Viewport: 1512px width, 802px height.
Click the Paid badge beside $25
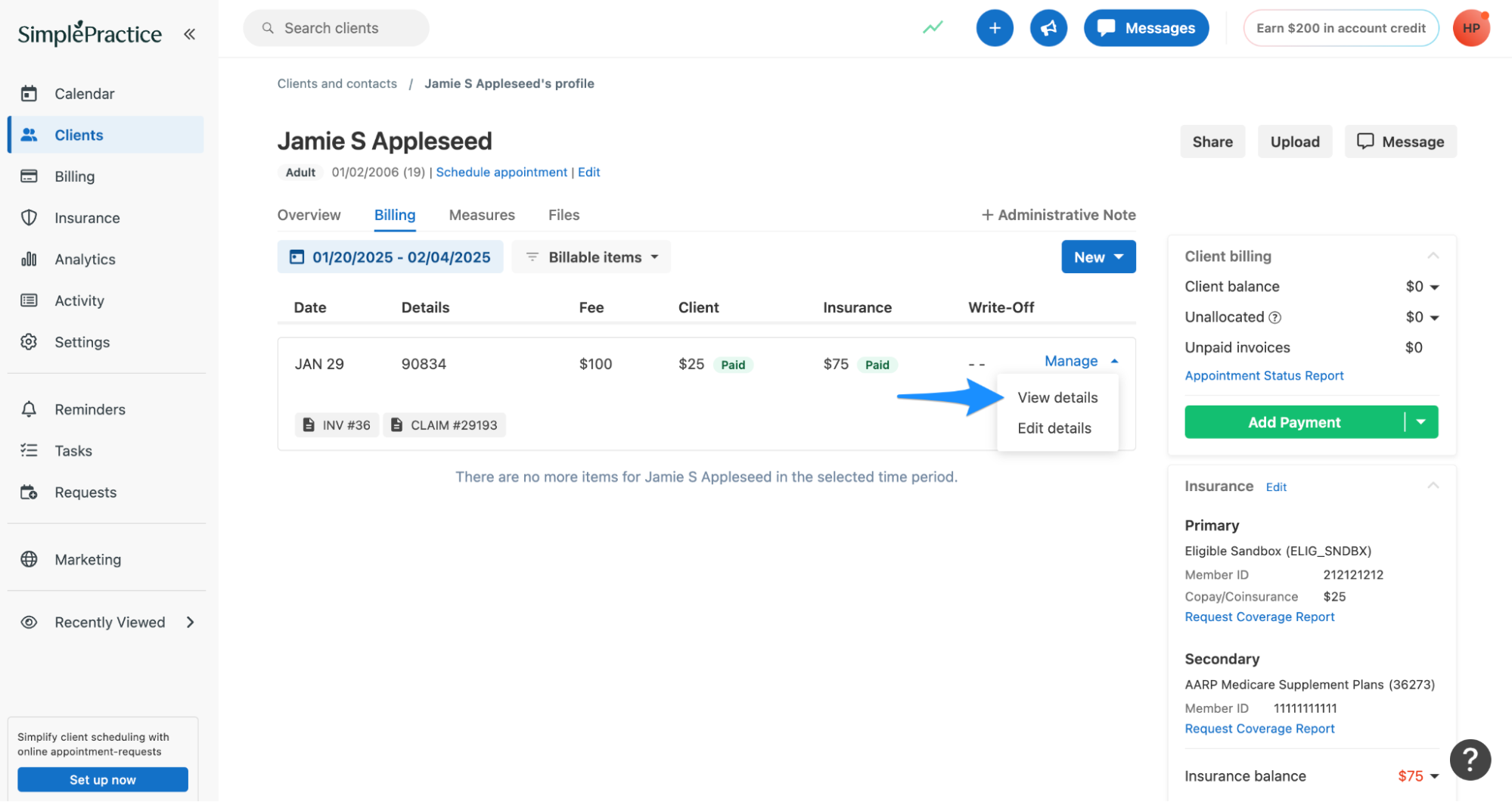tap(732, 365)
